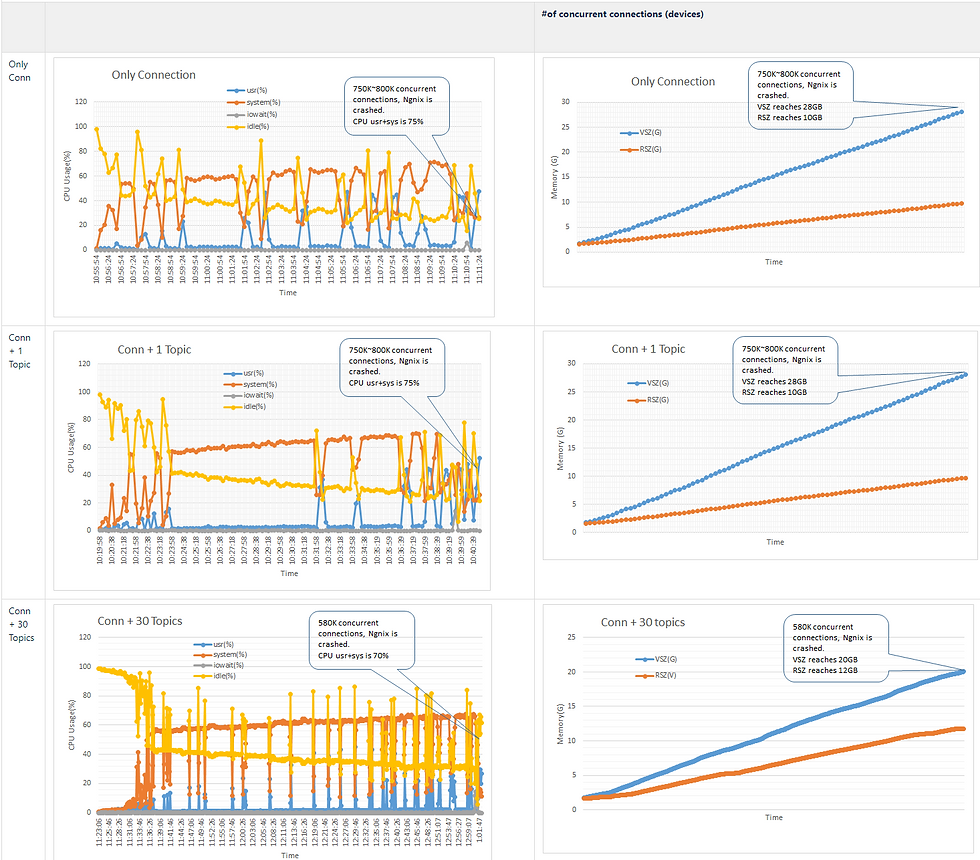Click the Only Connection CPU chart title

pos(154,75)
